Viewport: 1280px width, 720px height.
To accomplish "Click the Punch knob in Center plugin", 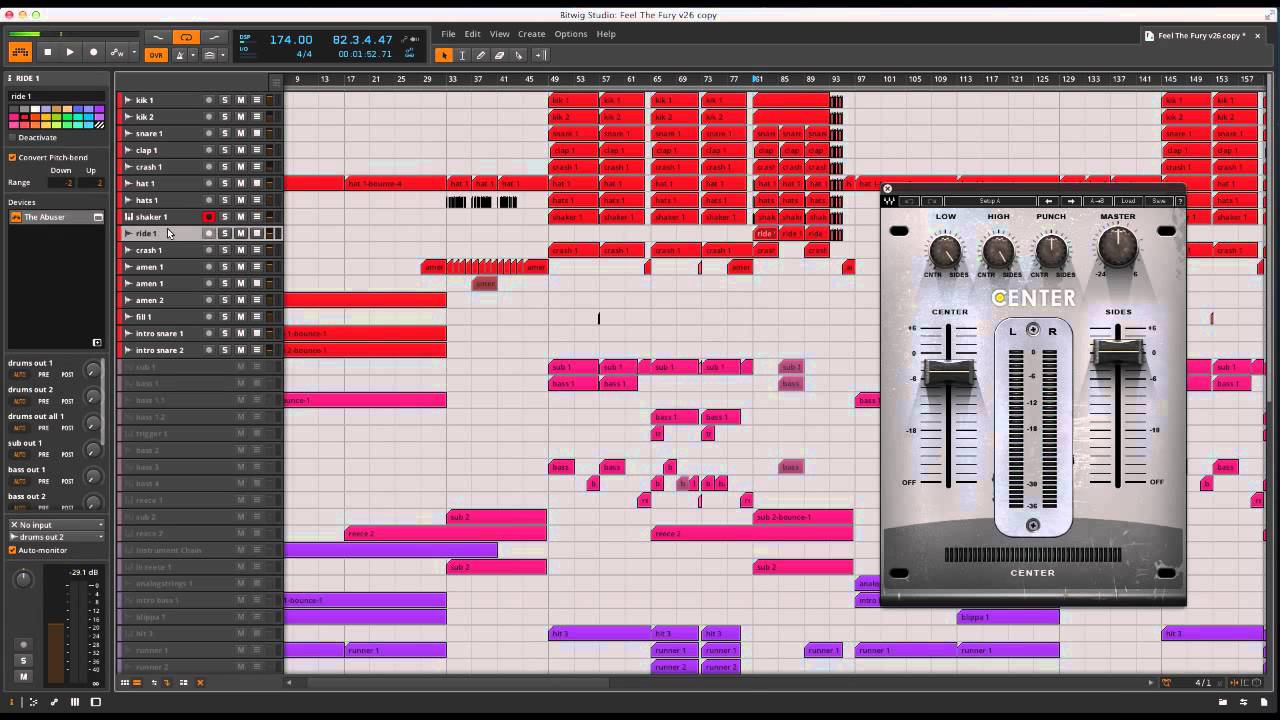I will [1051, 249].
